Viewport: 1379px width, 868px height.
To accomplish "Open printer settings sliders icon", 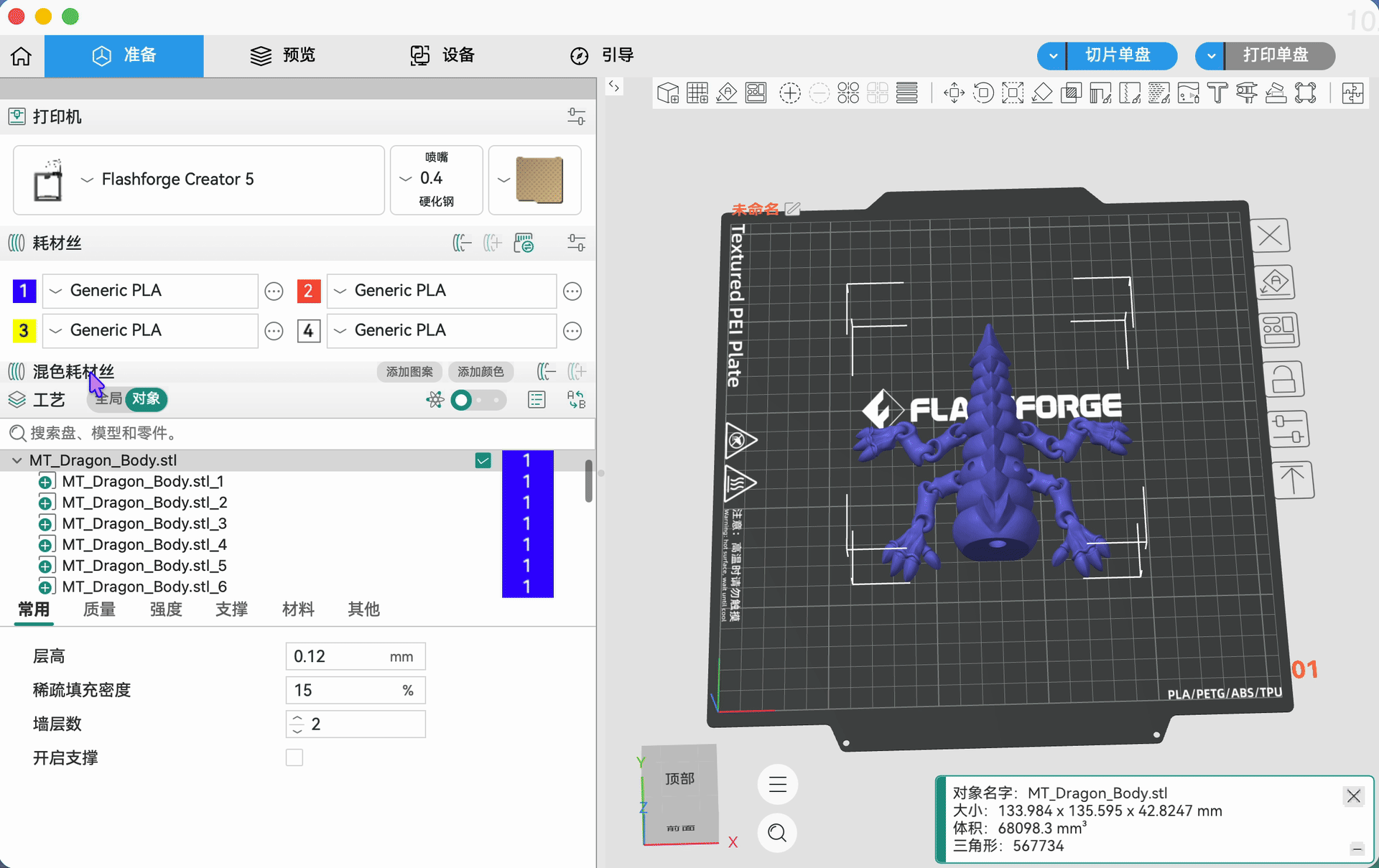I will (576, 116).
